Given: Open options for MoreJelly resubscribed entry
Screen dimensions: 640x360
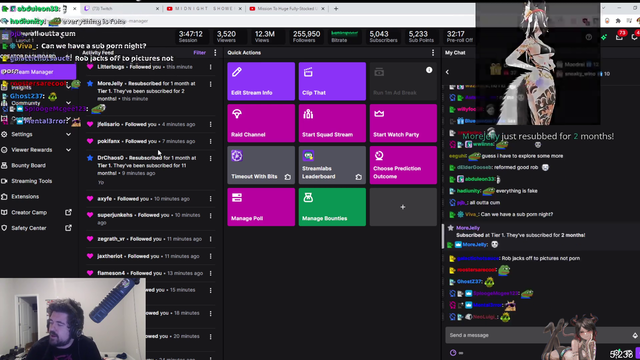Looking at the screenshot, I should tap(211, 84).
